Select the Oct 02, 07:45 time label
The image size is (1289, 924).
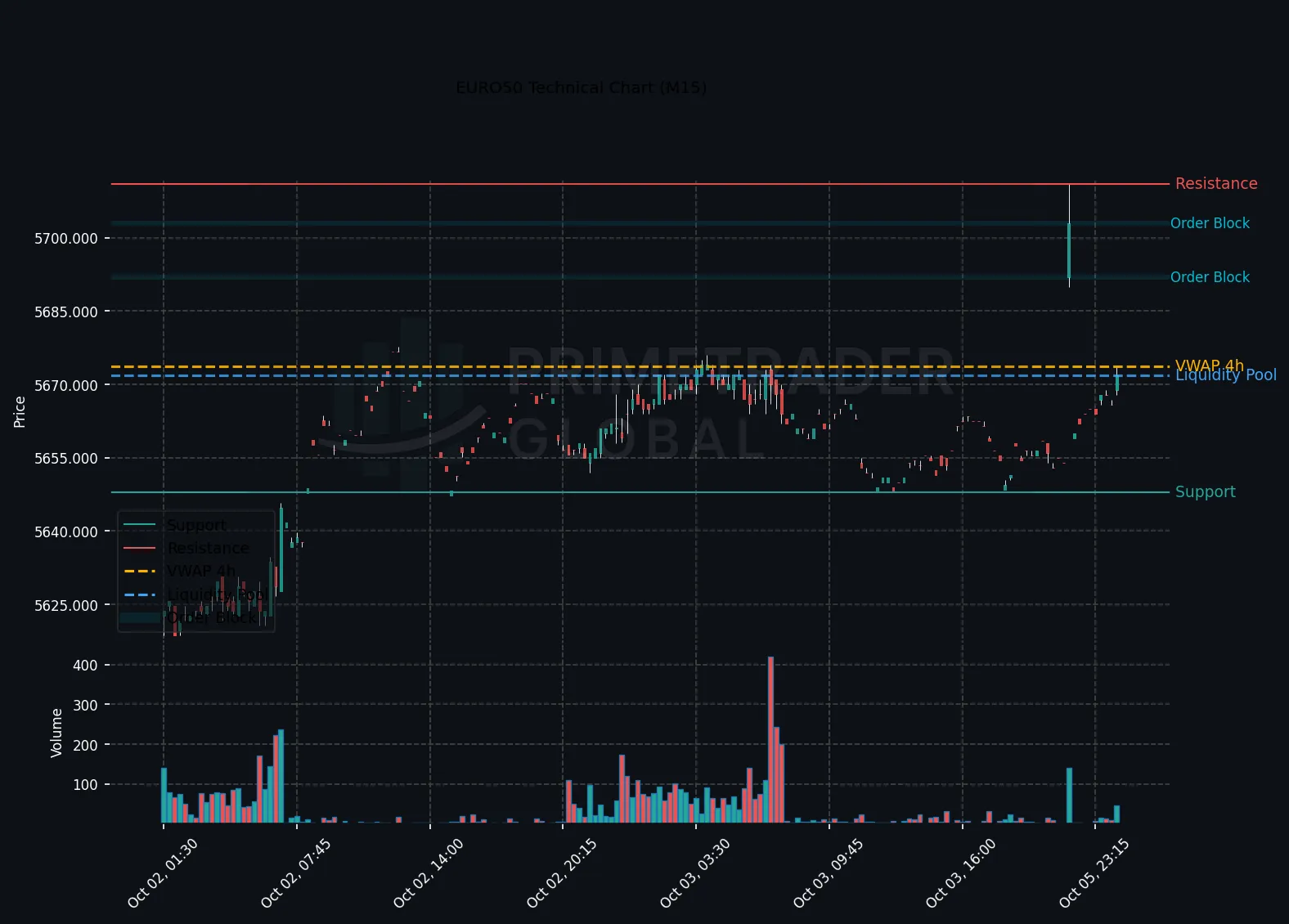(295, 873)
